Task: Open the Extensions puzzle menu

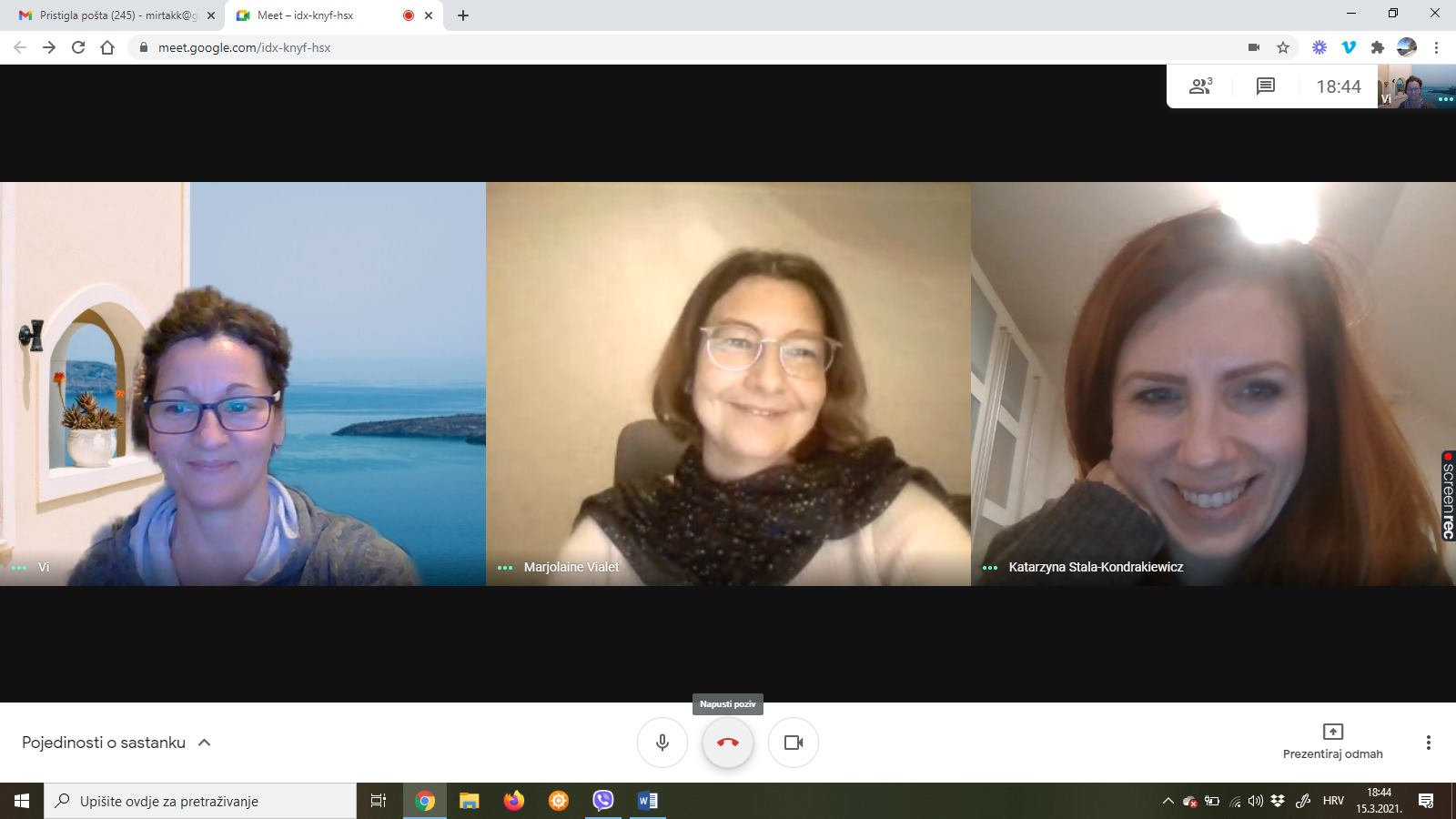Action: 1378,47
